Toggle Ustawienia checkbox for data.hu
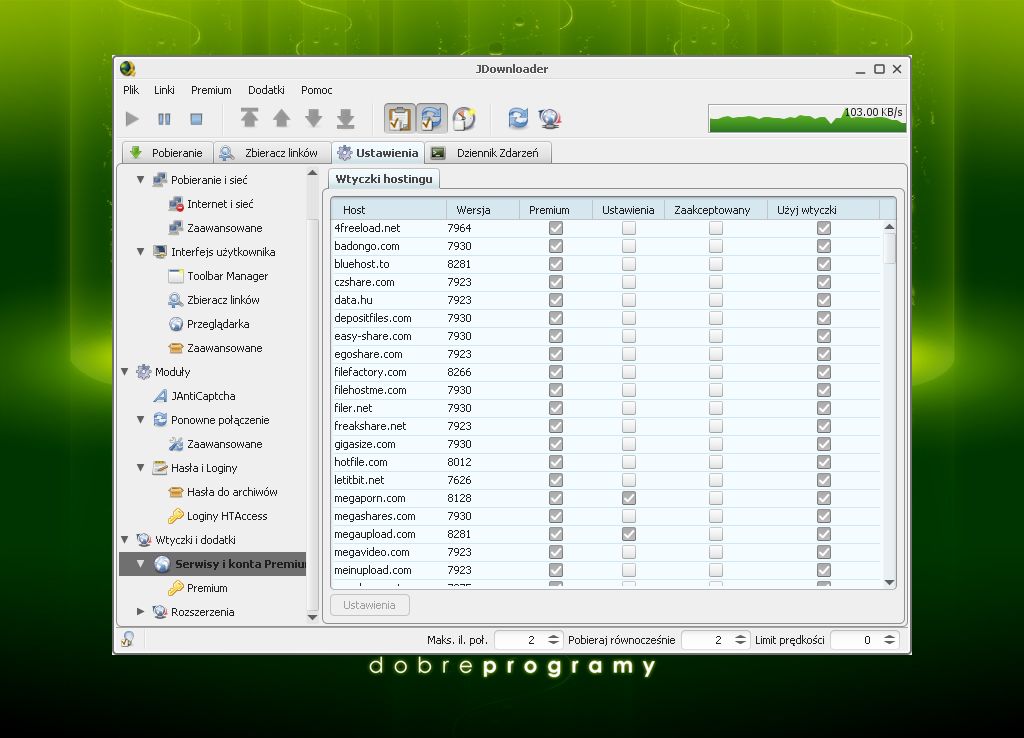 (x=629, y=300)
